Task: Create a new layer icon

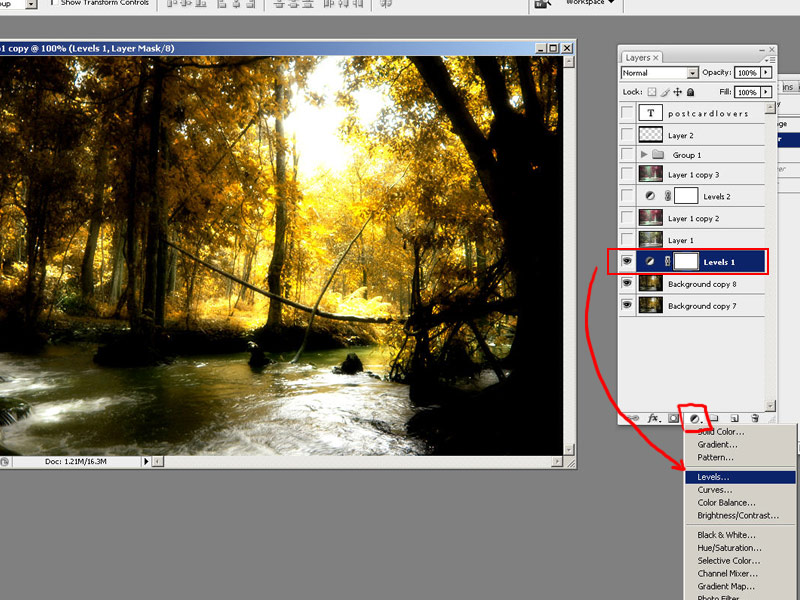Action: (x=735, y=418)
